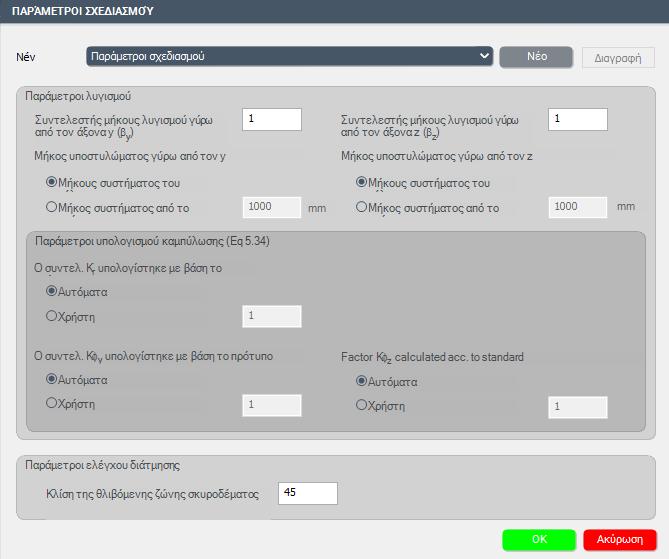Click the Kφy user value field
The width and height of the screenshot is (669, 559).
pyautogui.click(x=272, y=405)
